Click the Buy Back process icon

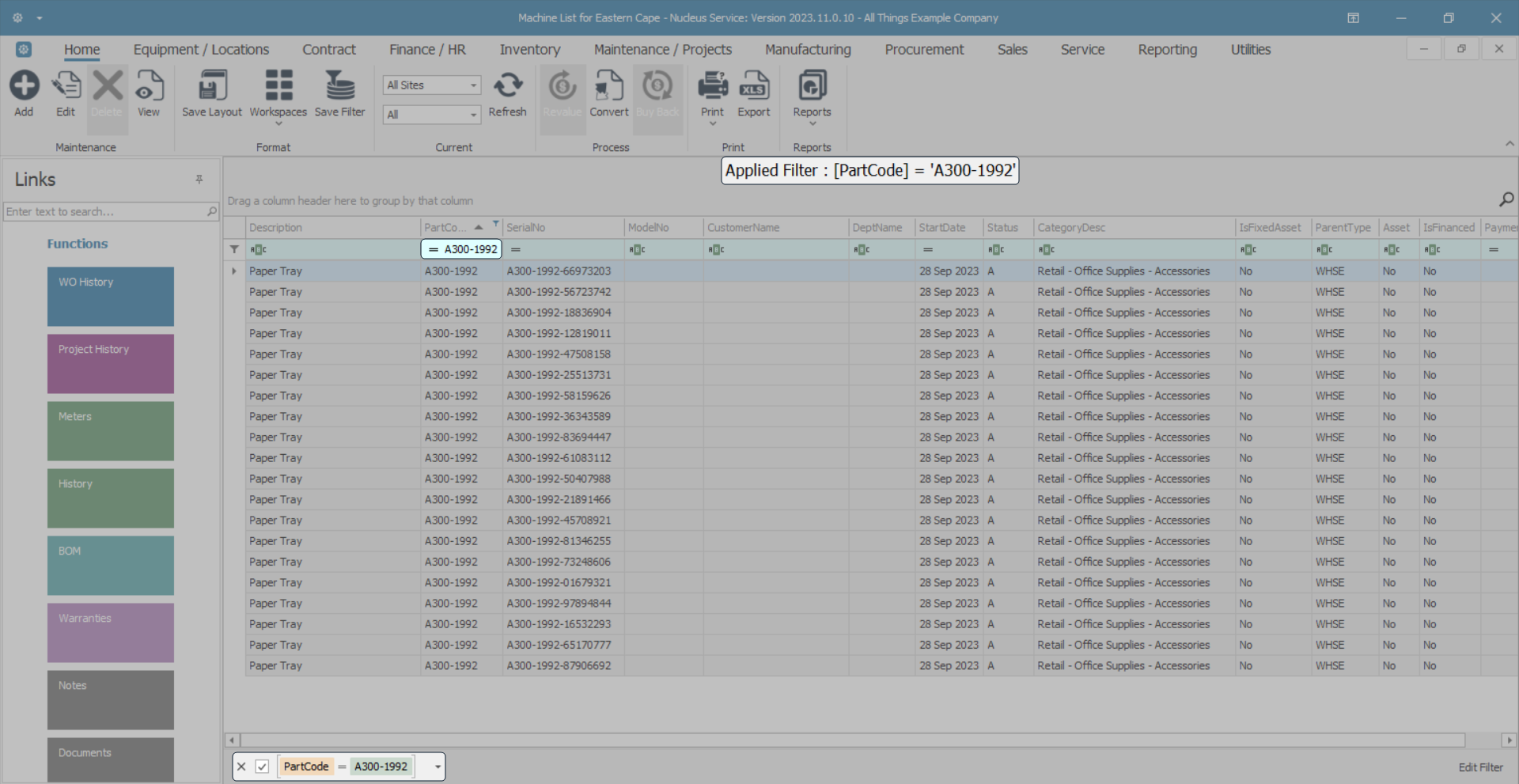pyautogui.click(x=657, y=85)
